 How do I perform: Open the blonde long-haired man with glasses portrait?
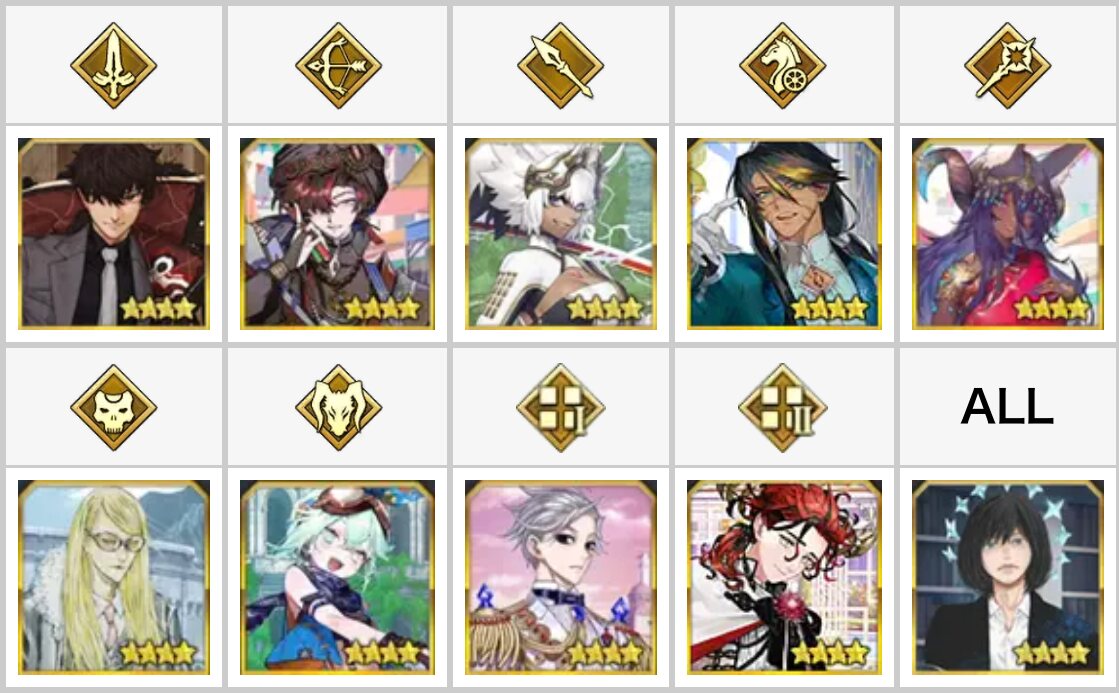[114, 577]
